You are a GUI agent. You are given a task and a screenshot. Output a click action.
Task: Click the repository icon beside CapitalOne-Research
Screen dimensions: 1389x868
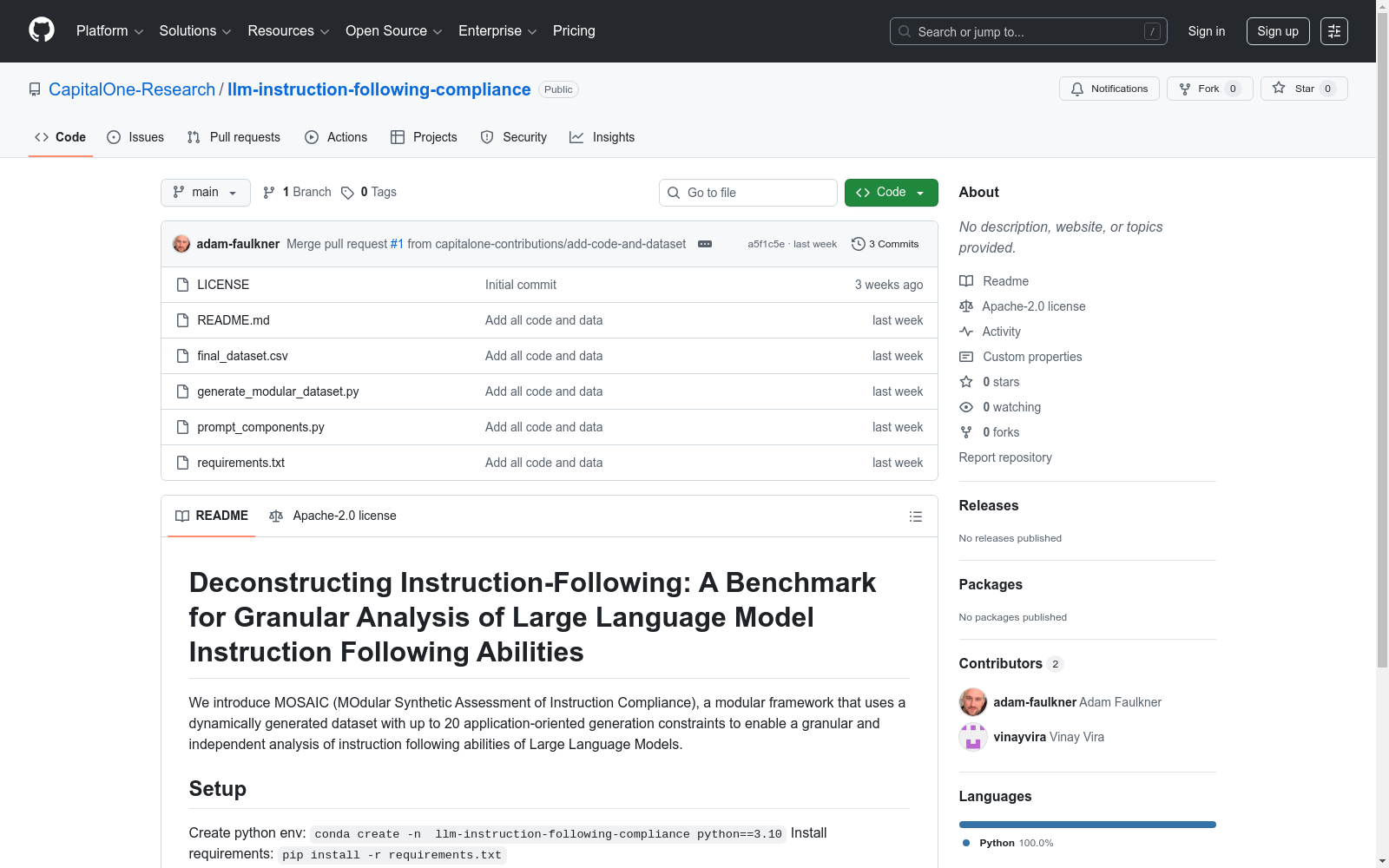click(35, 89)
